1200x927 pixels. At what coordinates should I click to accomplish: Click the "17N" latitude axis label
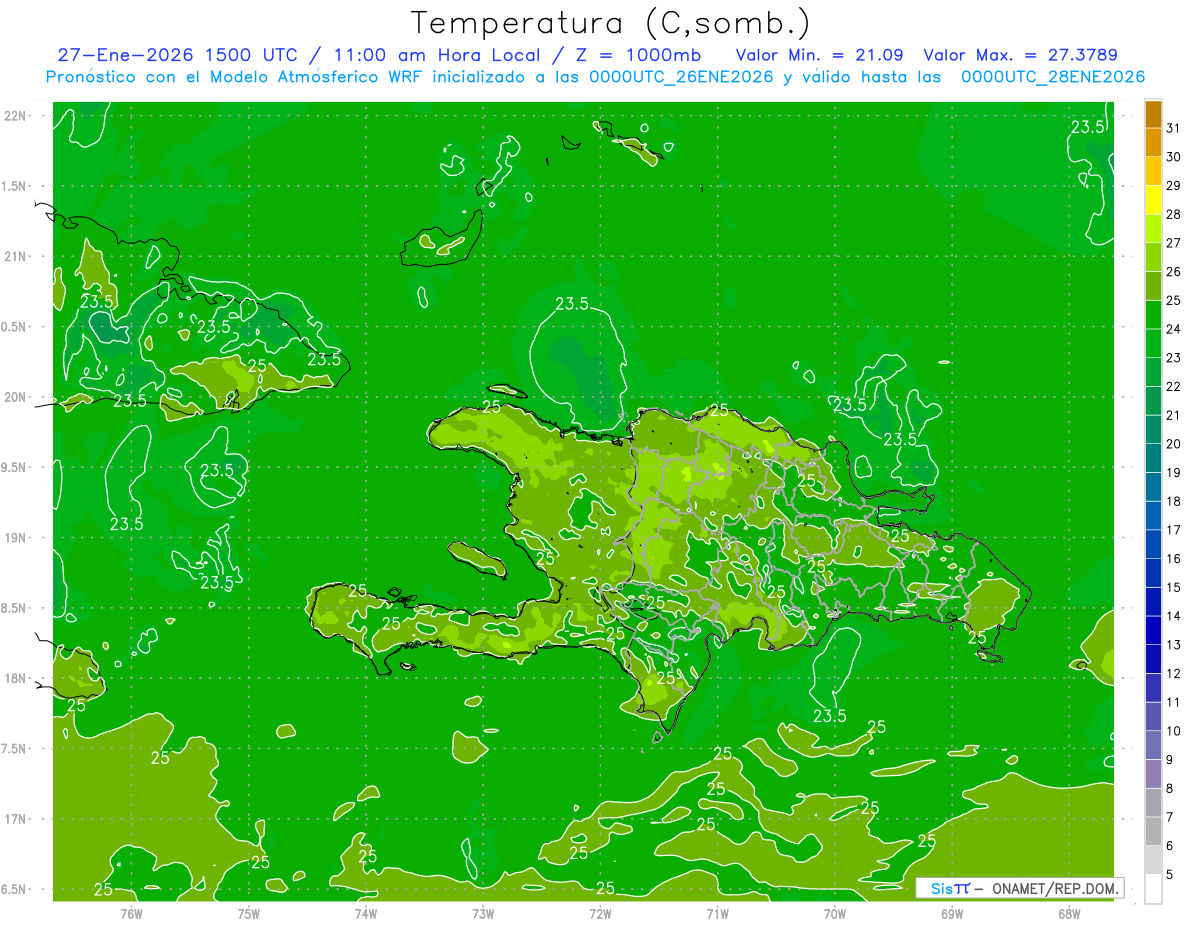(16, 819)
